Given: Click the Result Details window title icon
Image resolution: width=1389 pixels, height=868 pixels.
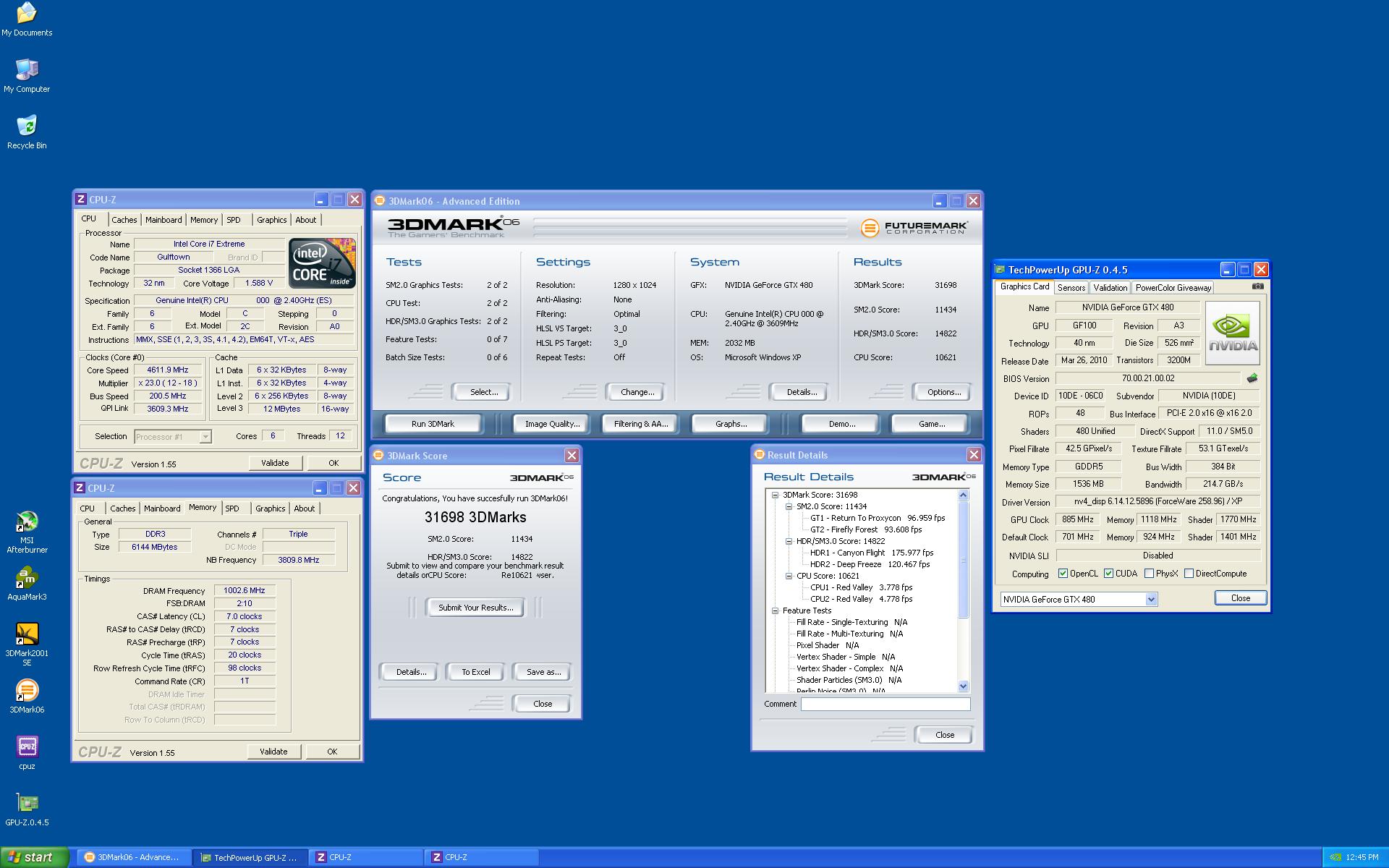Looking at the screenshot, I should (x=760, y=454).
